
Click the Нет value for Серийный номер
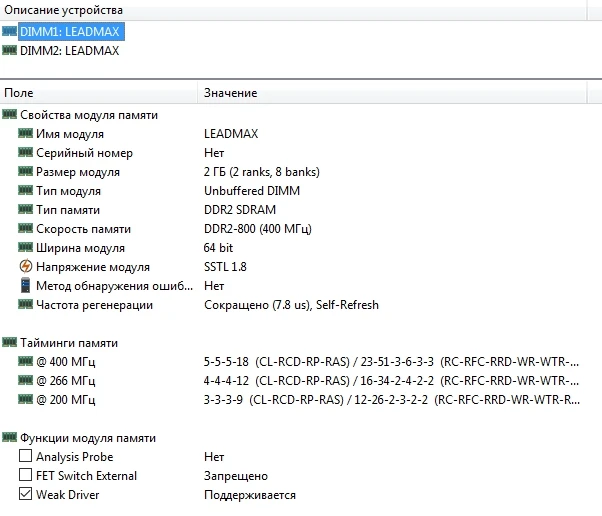coord(214,153)
